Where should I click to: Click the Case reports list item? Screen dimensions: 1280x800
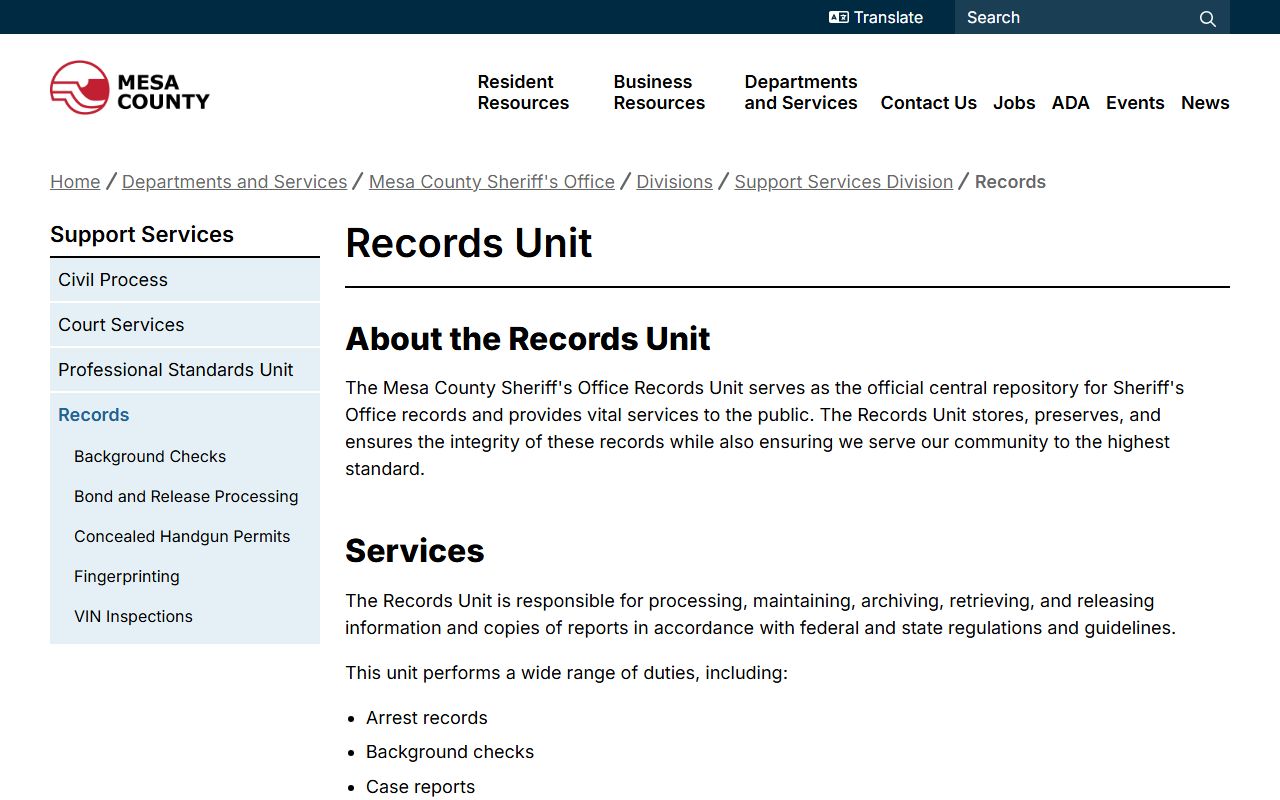[420, 787]
